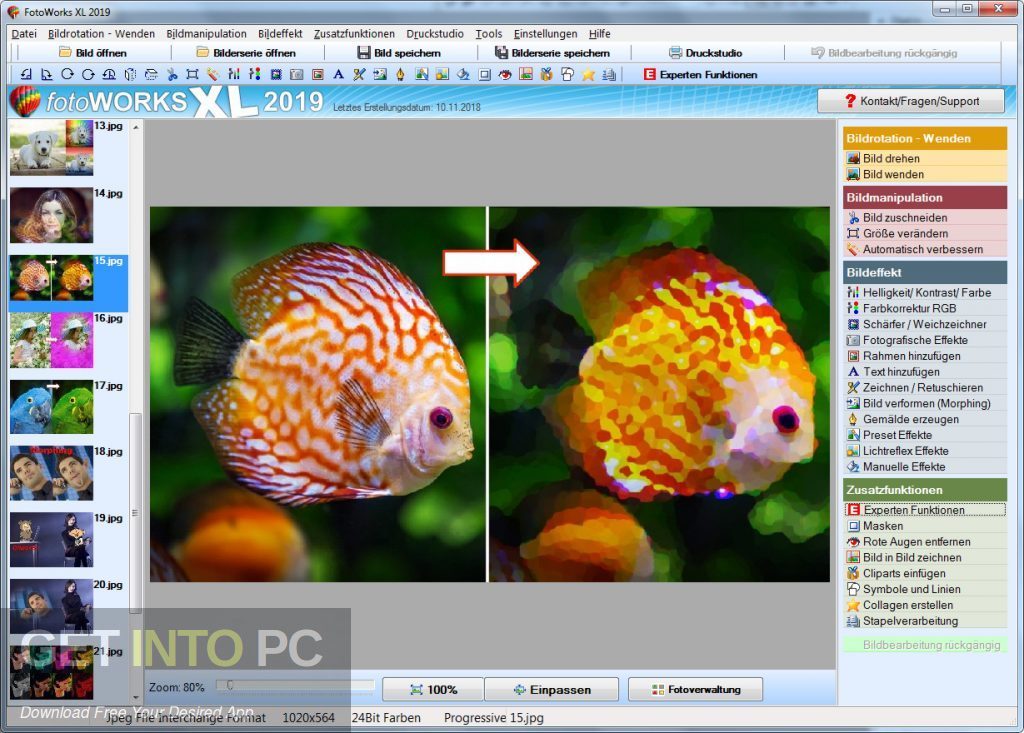Screen dimensions: 1024x733
Task: Click the picture-in-picture toolbar icon
Action: point(526,74)
